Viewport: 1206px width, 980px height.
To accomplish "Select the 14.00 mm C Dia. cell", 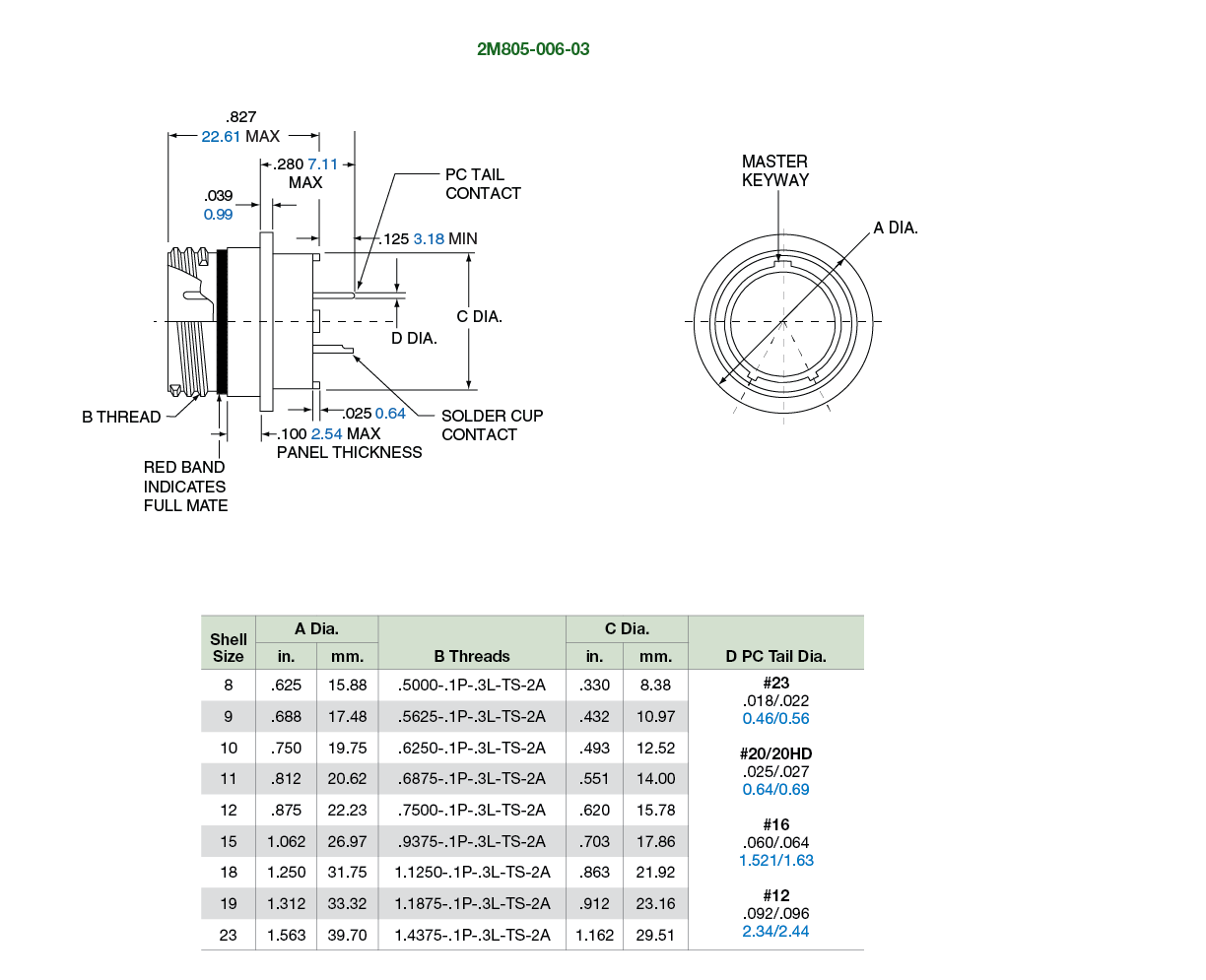I will click(x=655, y=778).
